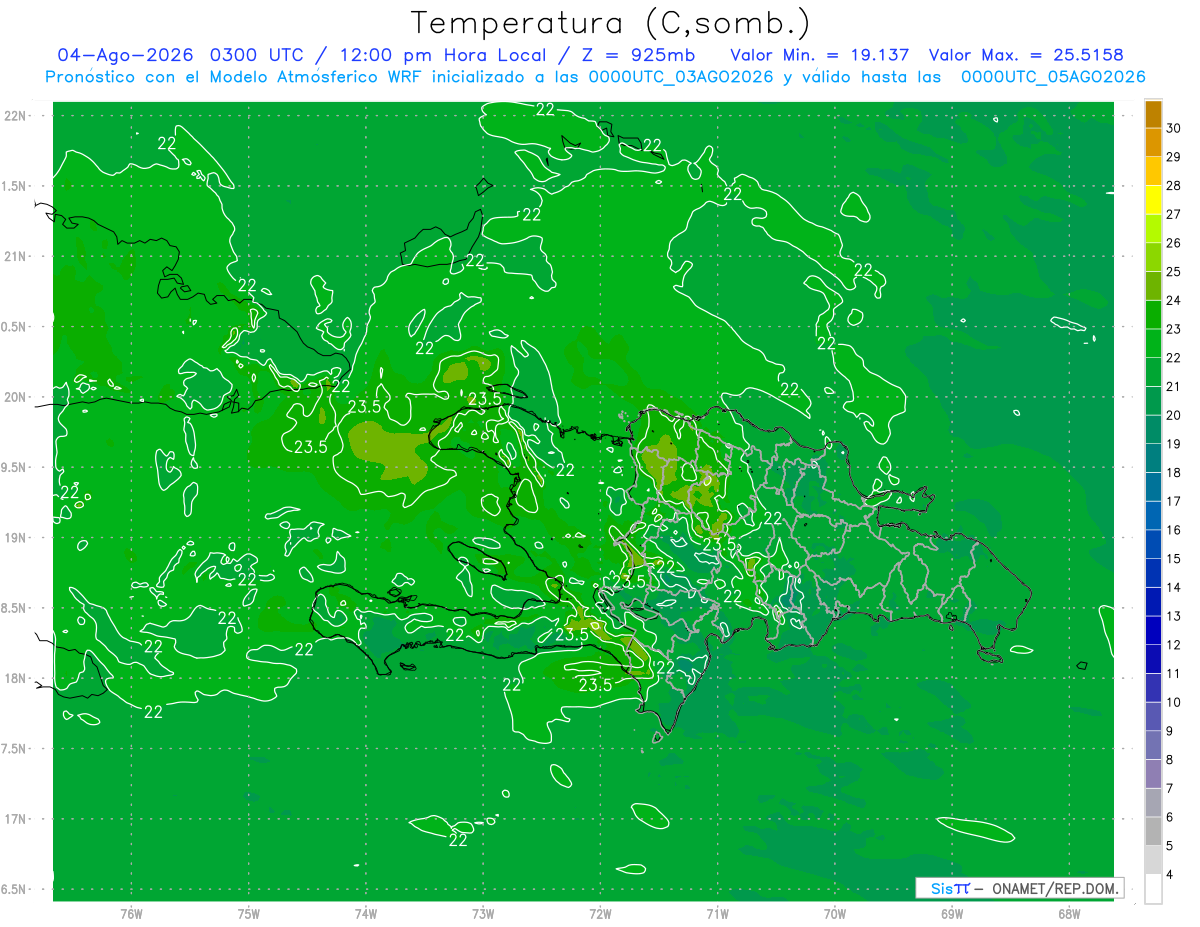Screen dimensions: 1200x927
Task: Click longitude label '75W'
Action: [249, 914]
